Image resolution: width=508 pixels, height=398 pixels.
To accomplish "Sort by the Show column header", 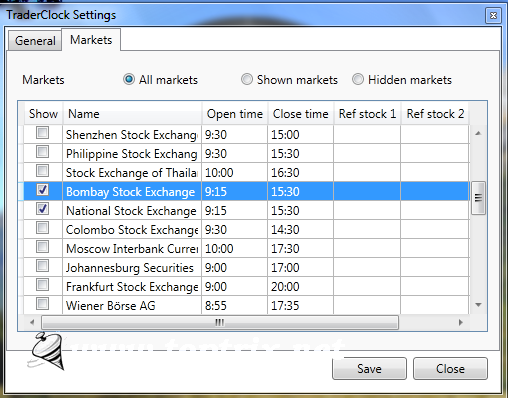I will (x=43, y=114).
